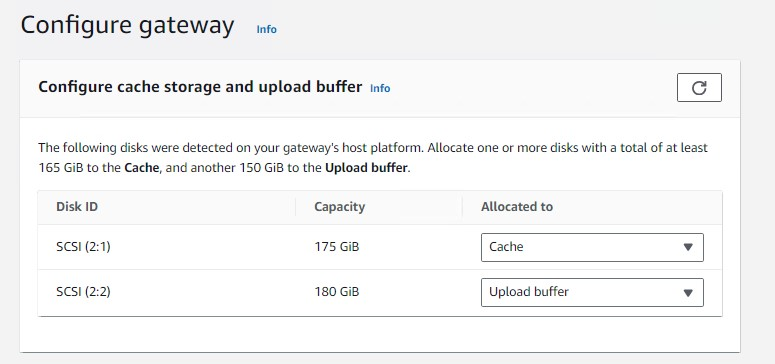Click the Configure gateway page title
775x364 pixels.
coord(128,26)
